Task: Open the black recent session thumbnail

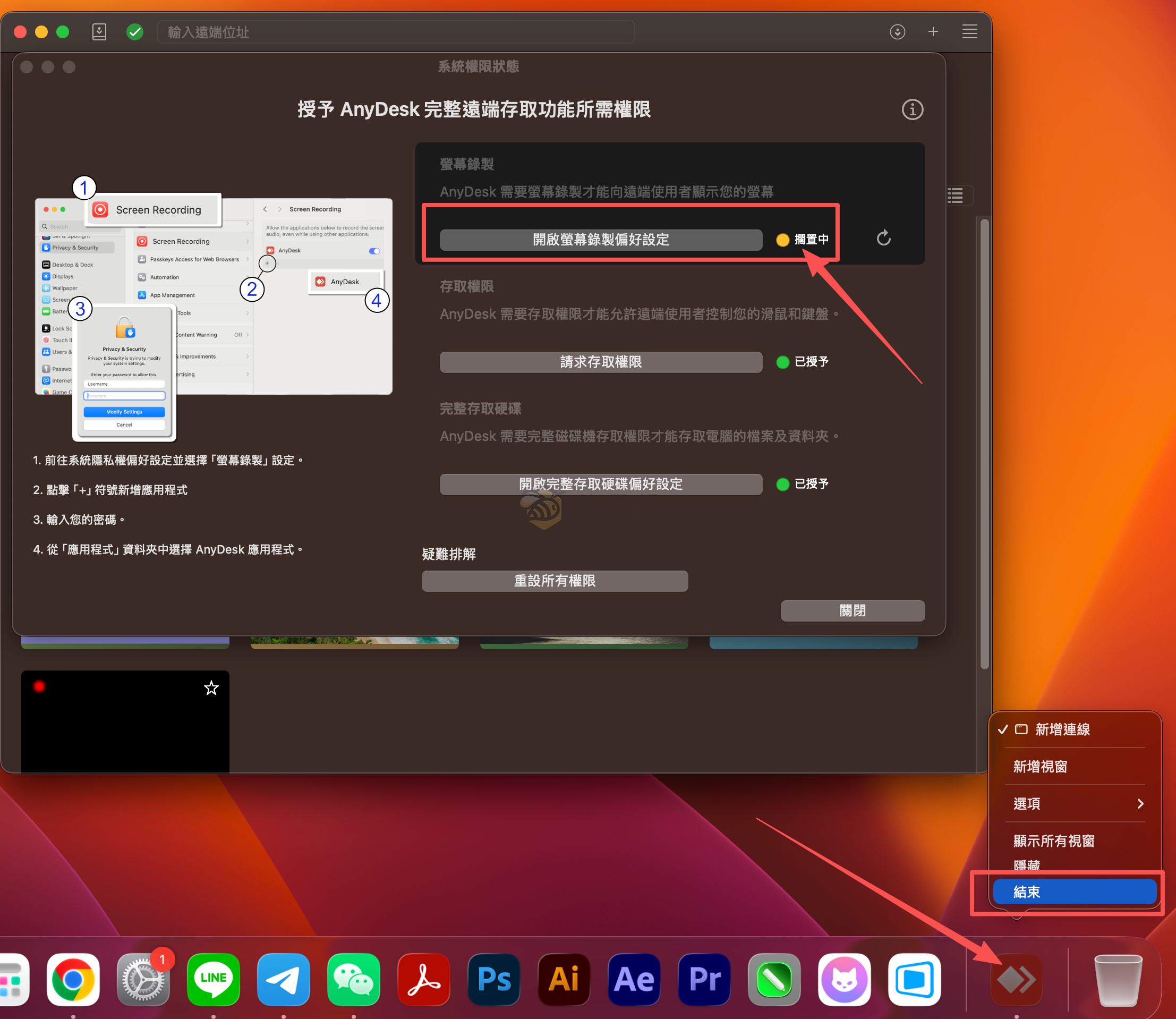Action: (125, 721)
